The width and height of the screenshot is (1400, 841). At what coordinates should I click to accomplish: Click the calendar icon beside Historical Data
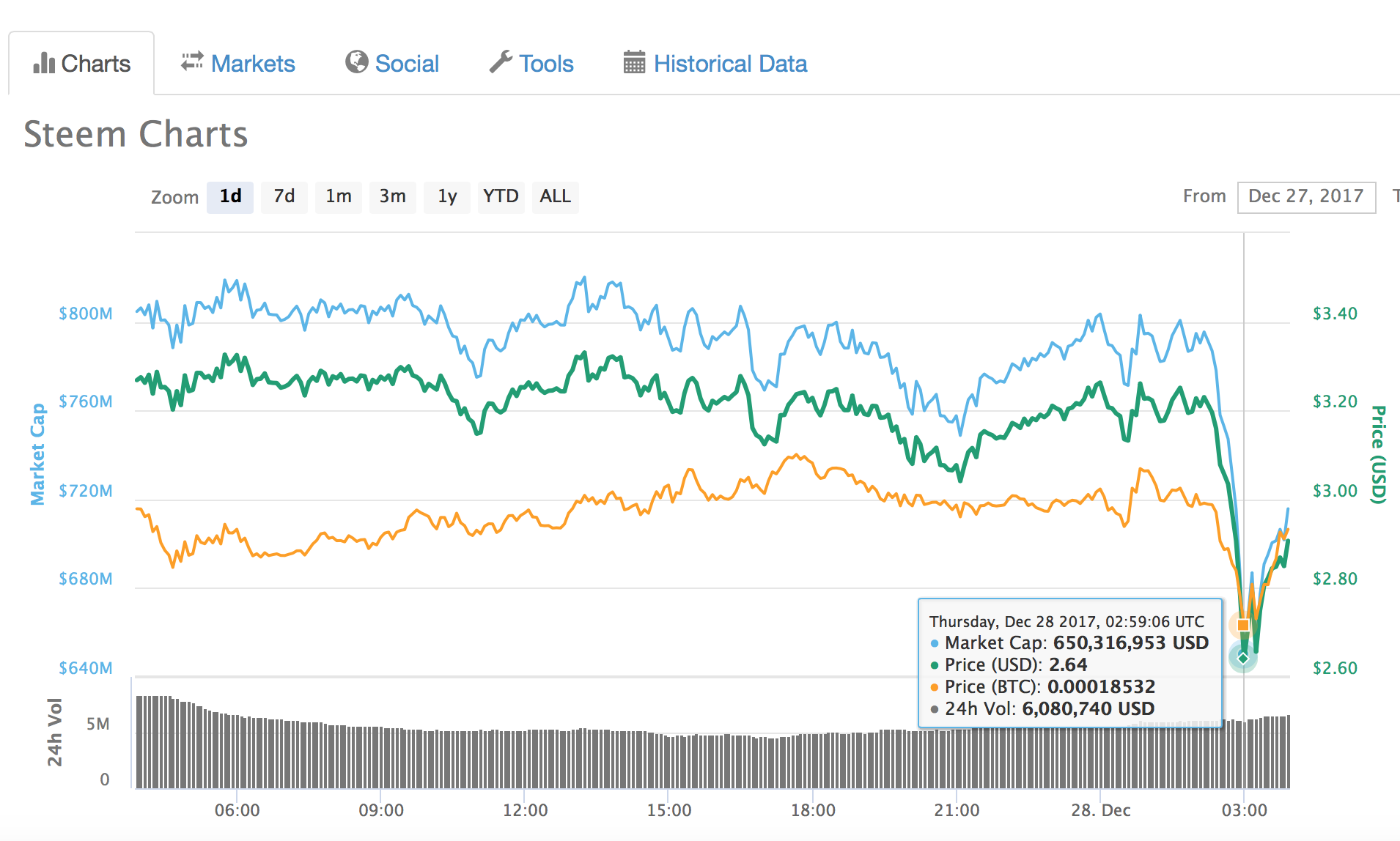634,62
